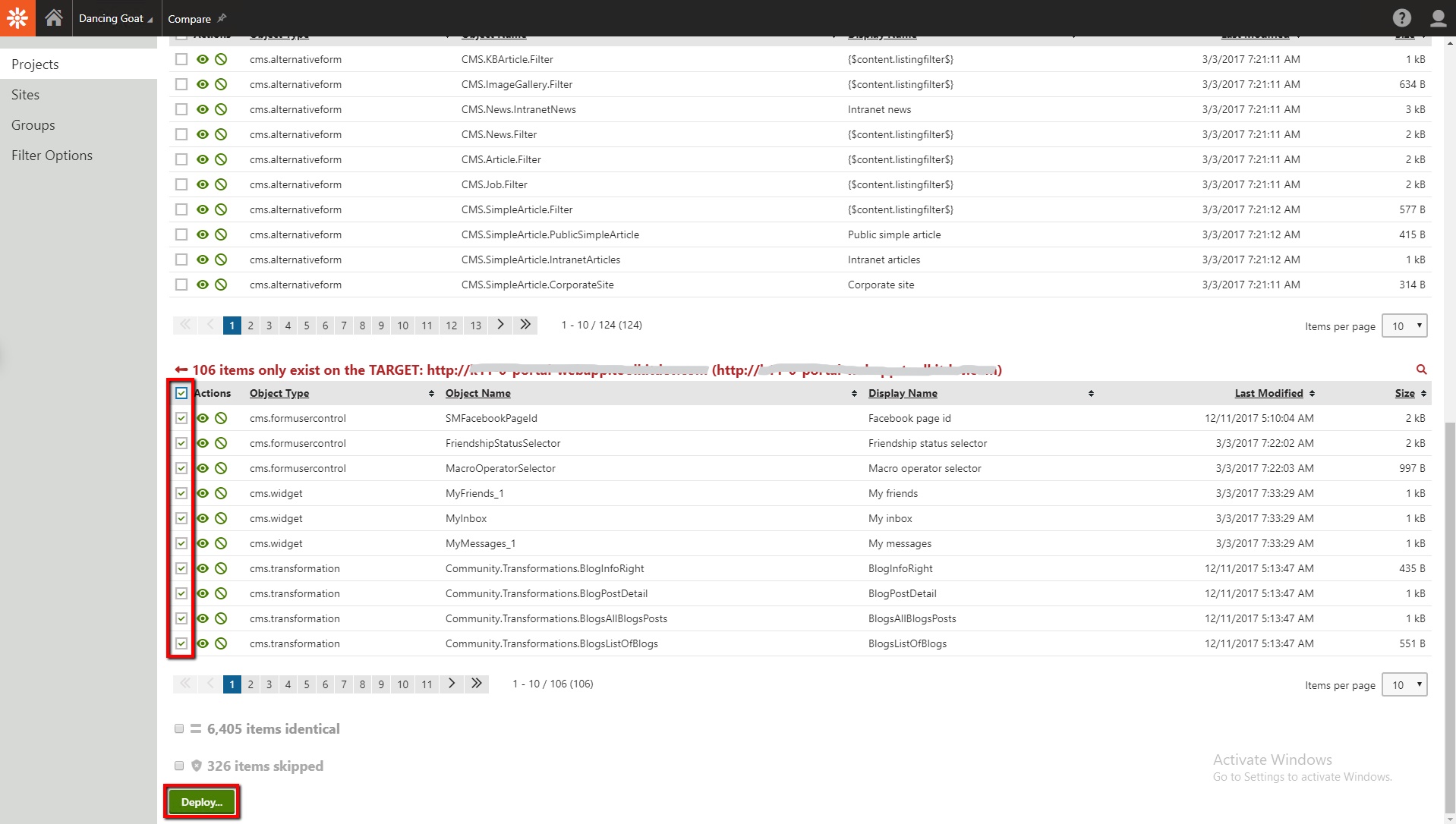View details of MyInbox widget
Screen dimensions: 1456x824
tap(203, 518)
